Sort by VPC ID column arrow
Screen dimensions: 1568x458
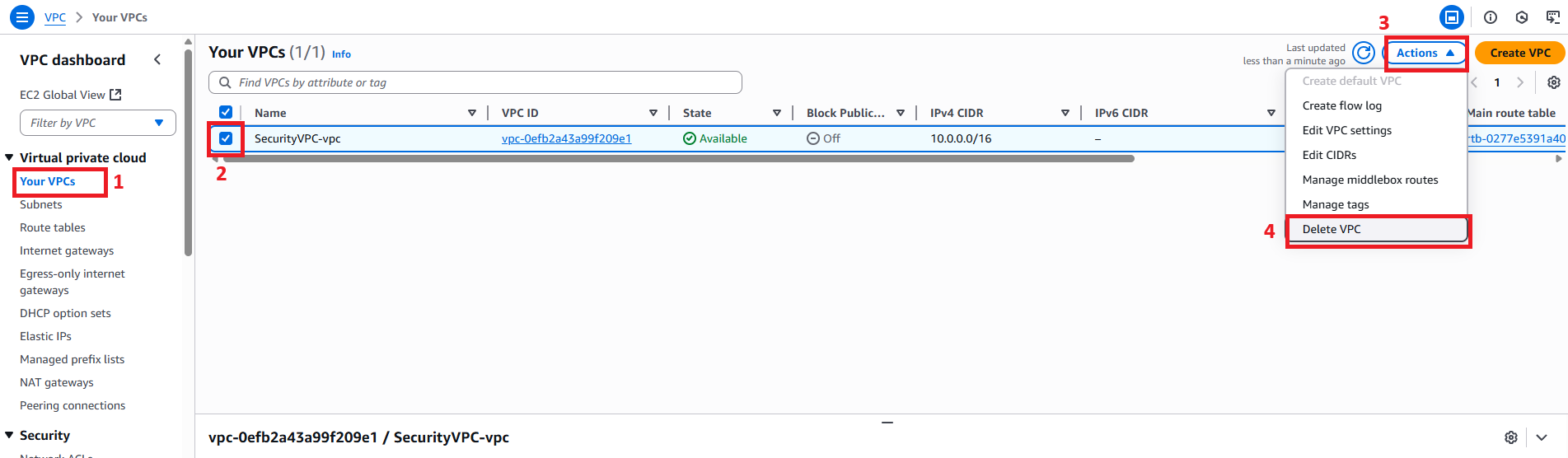click(653, 113)
